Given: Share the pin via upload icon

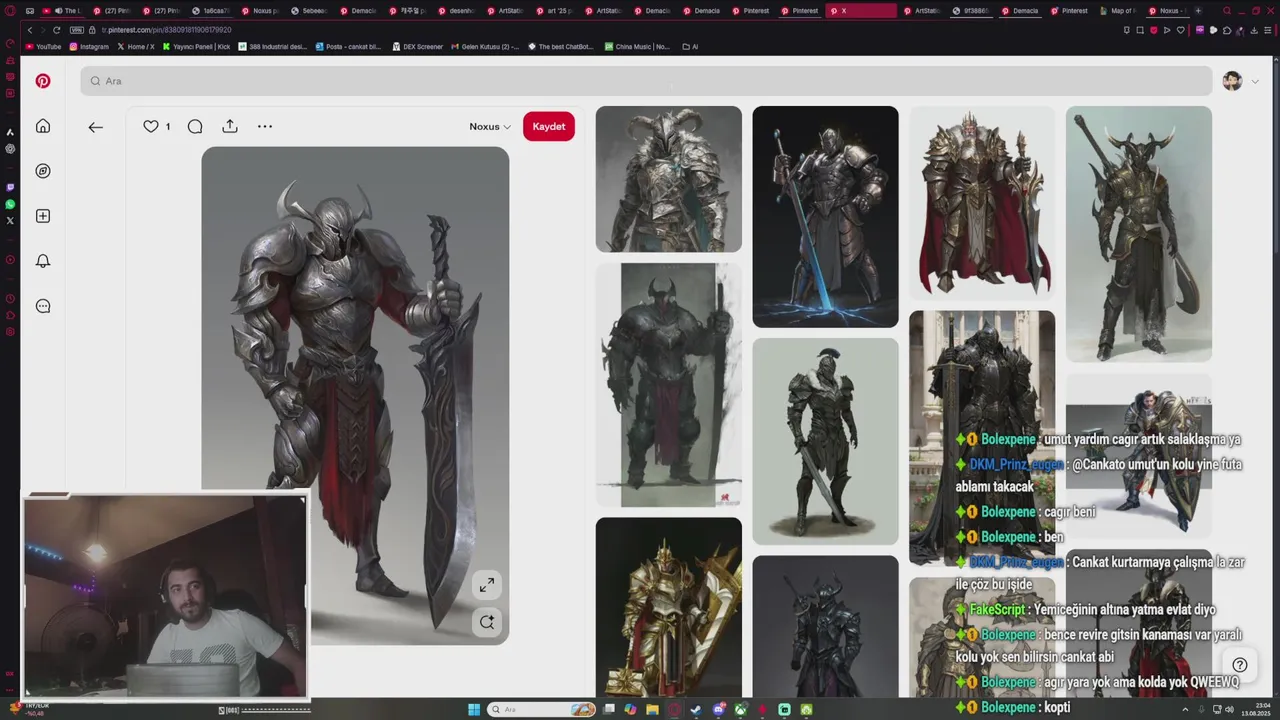Looking at the screenshot, I should click(x=230, y=126).
